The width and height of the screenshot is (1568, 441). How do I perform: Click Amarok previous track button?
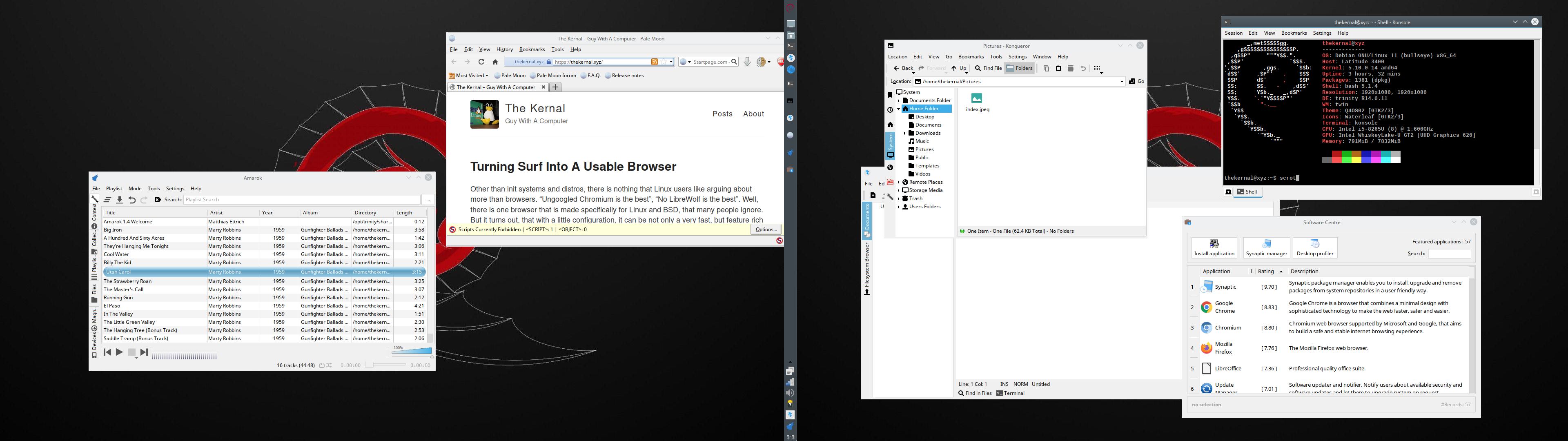(108, 352)
